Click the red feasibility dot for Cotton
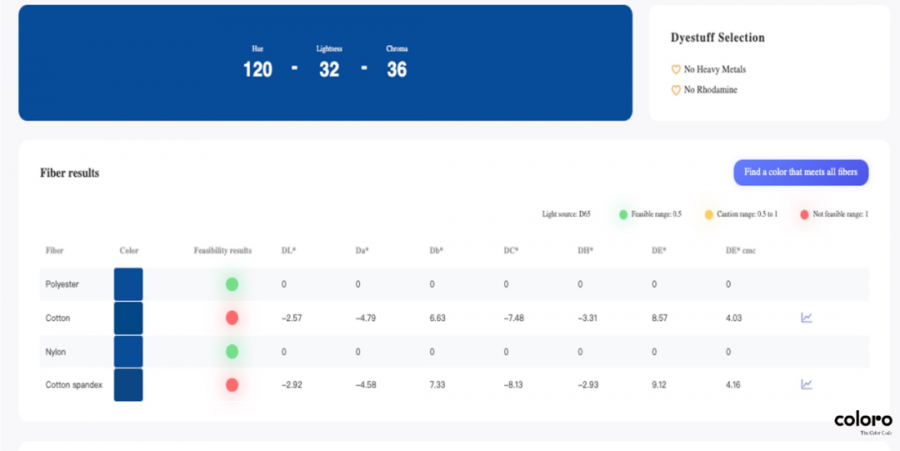Viewport: 900px width, 451px height. (x=232, y=318)
